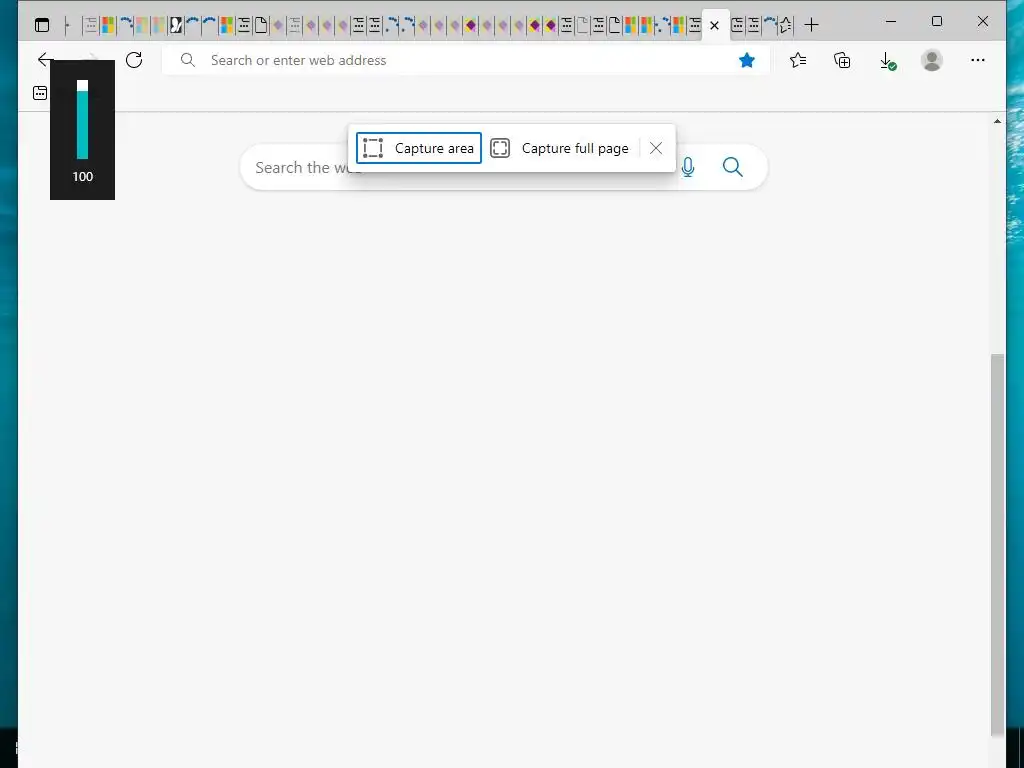The height and width of the screenshot is (768, 1024).
Task: Open the Downloads icon with green check
Action: [x=888, y=61]
